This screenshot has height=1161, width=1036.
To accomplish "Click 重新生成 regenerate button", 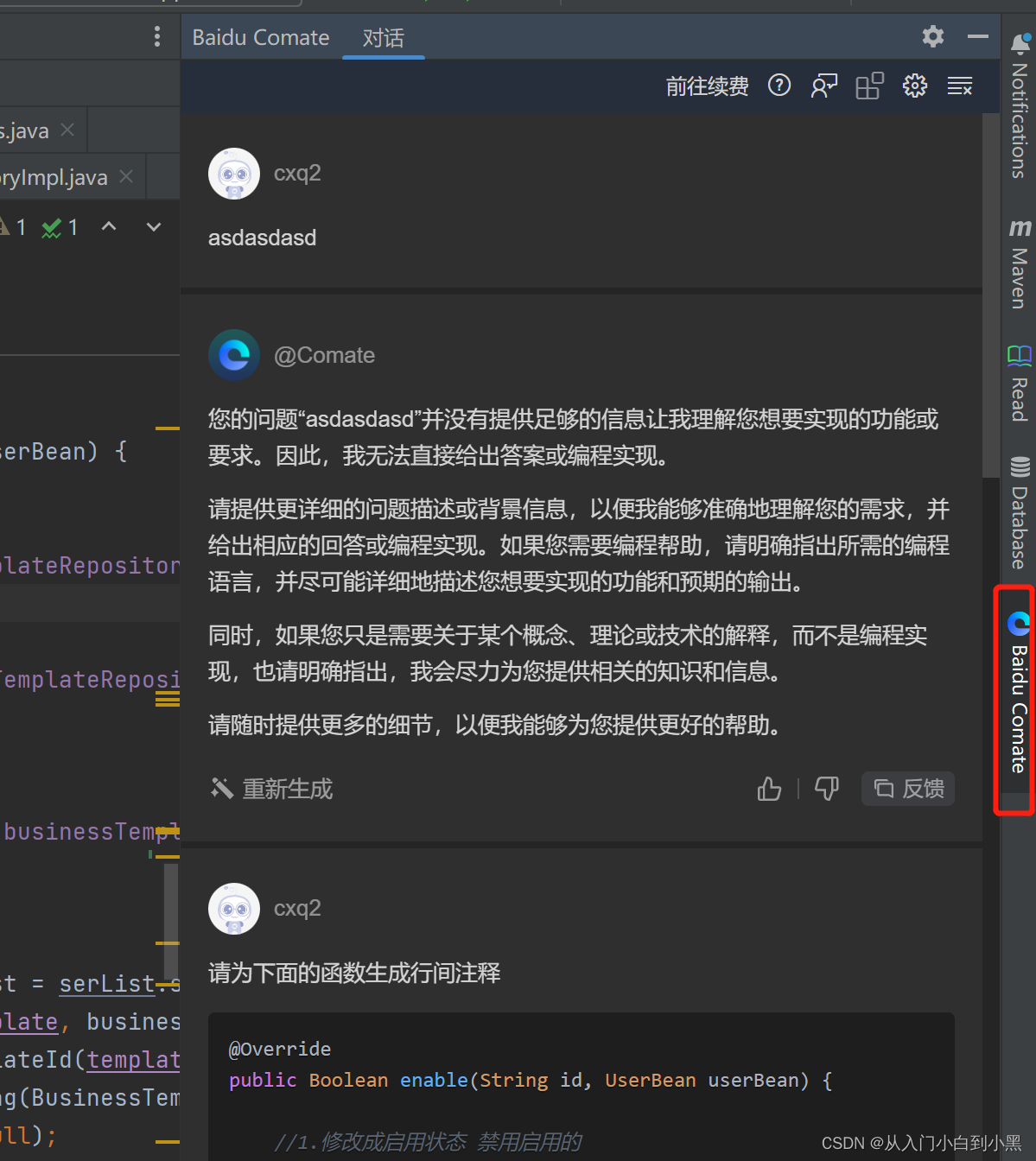I will point(271,789).
